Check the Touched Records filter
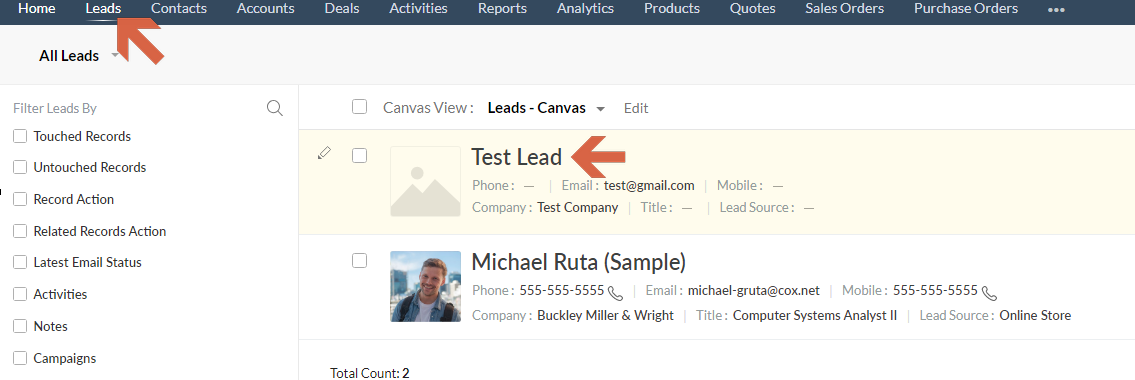The height and width of the screenshot is (380, 1135). coord(20,136)
